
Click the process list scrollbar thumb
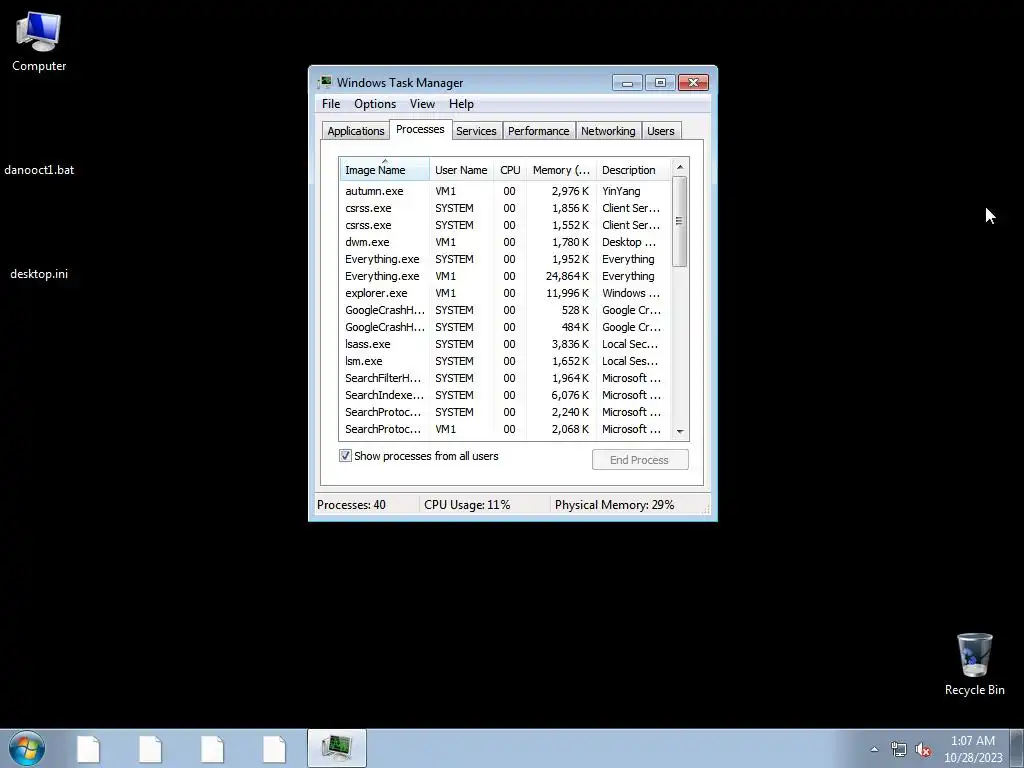680,221
